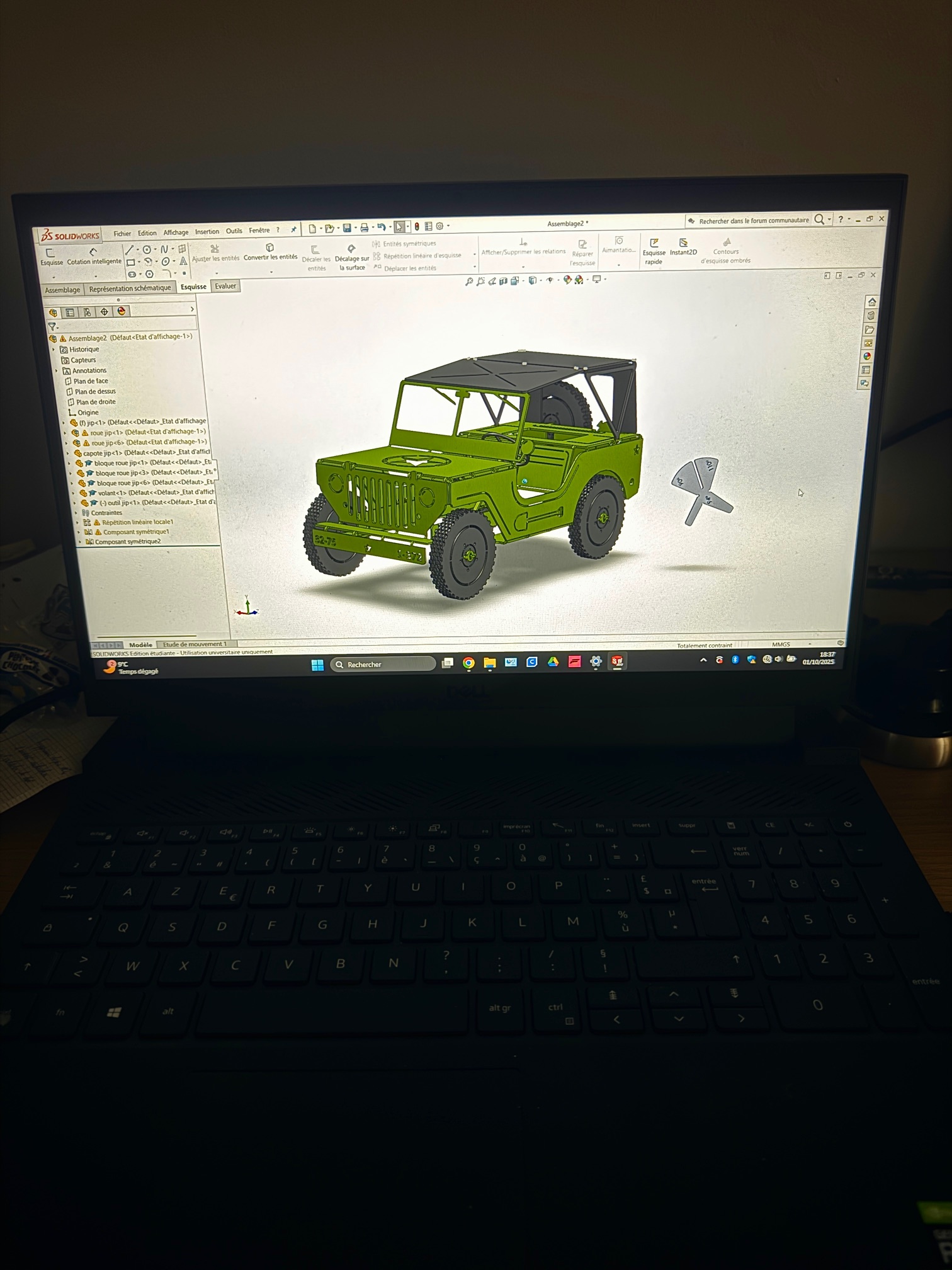Click the appearances color wheel in task pane

coord(867,357)
